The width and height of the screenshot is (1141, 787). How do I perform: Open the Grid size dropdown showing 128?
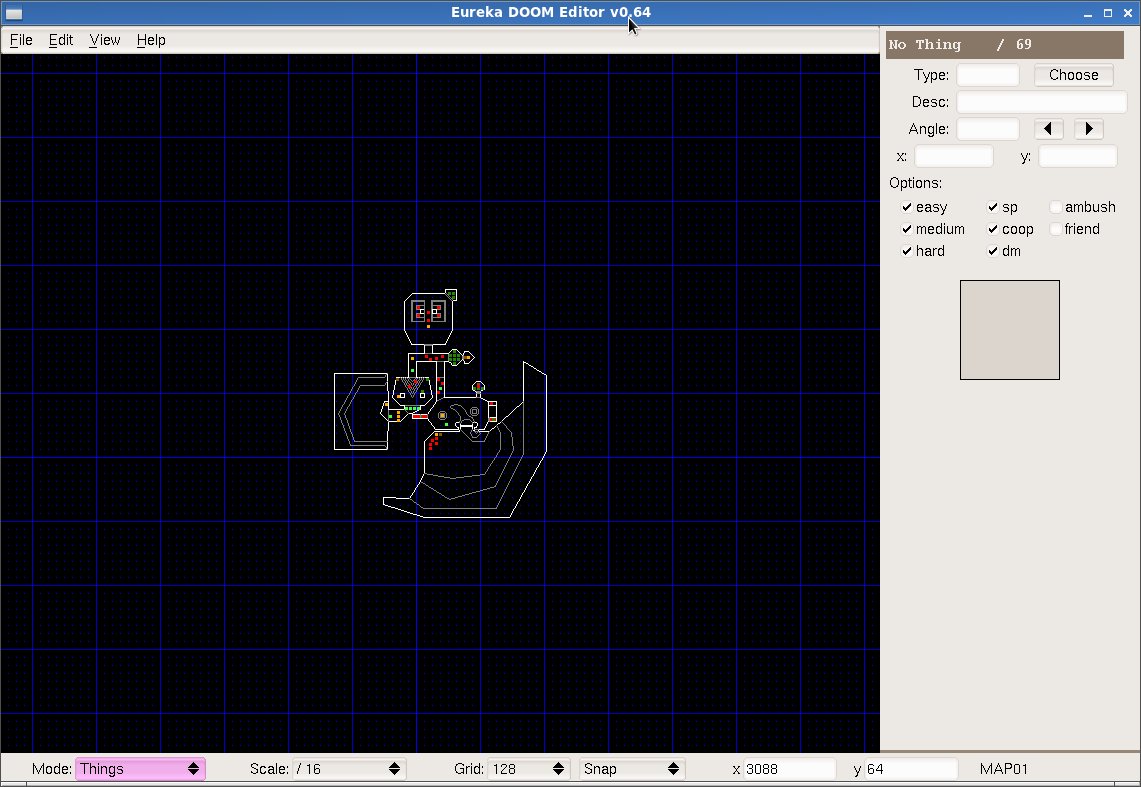point(528,769)
